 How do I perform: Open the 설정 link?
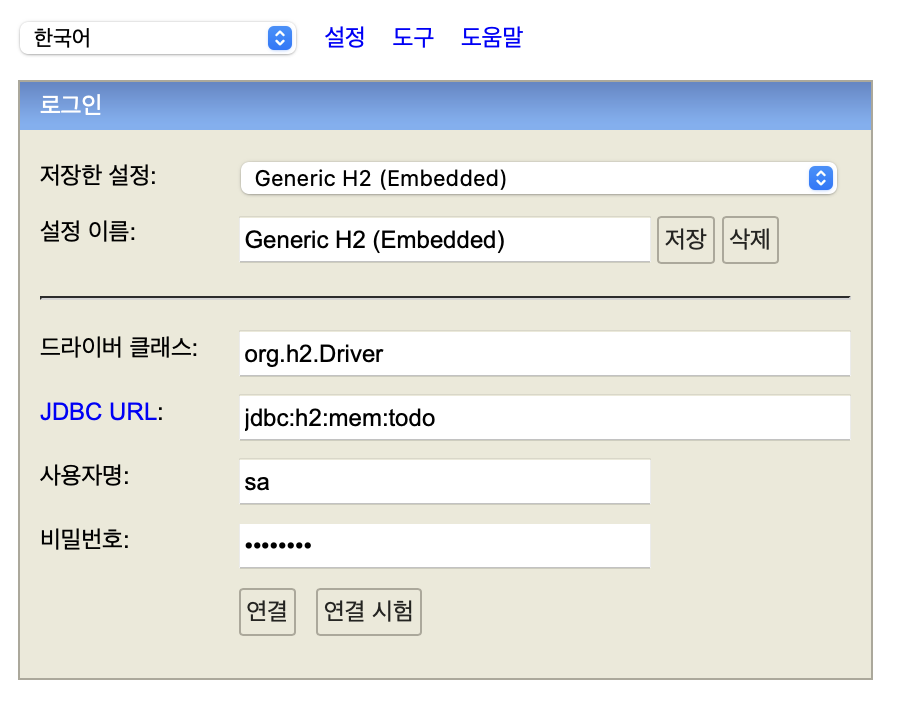click(x=344, y=38)
